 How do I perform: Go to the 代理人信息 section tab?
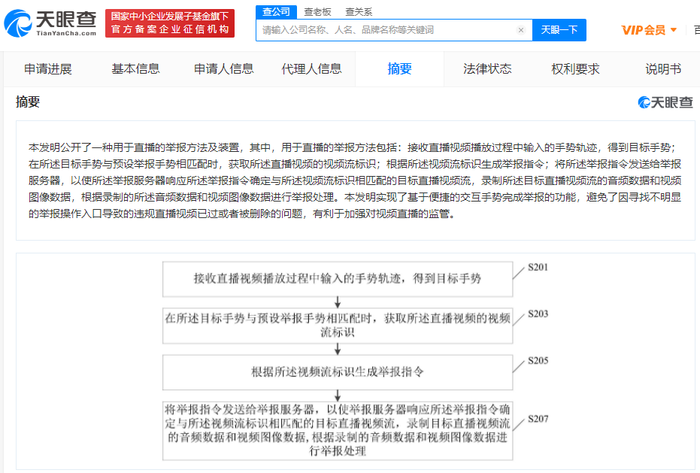coord(312,69)
